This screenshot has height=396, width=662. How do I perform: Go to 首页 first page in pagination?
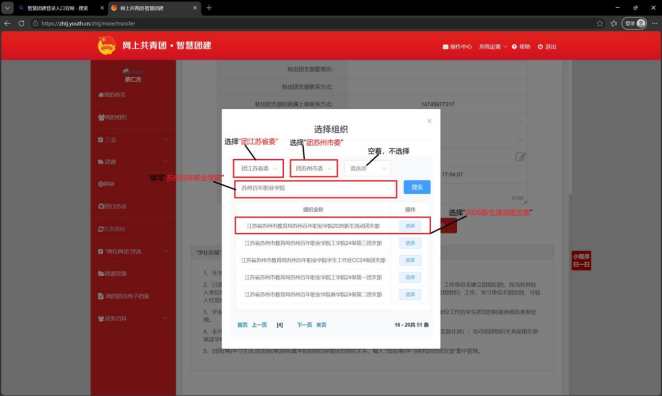[x=242, y=325]
